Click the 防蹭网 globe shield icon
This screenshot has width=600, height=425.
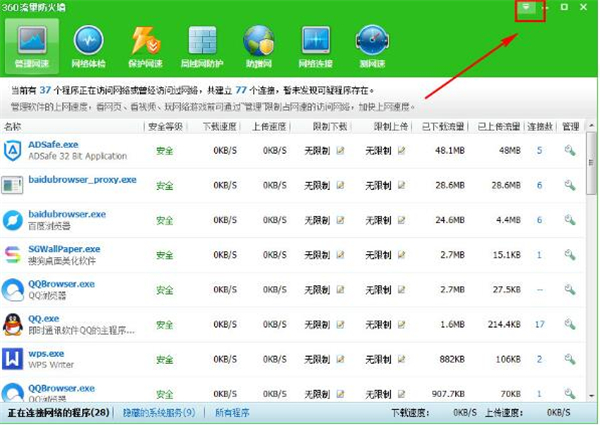click(x=259, y=46)
